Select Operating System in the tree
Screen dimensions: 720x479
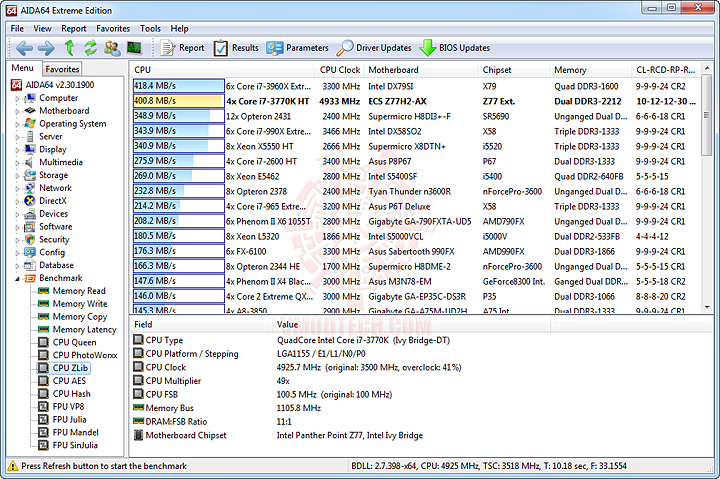(73, 124)
